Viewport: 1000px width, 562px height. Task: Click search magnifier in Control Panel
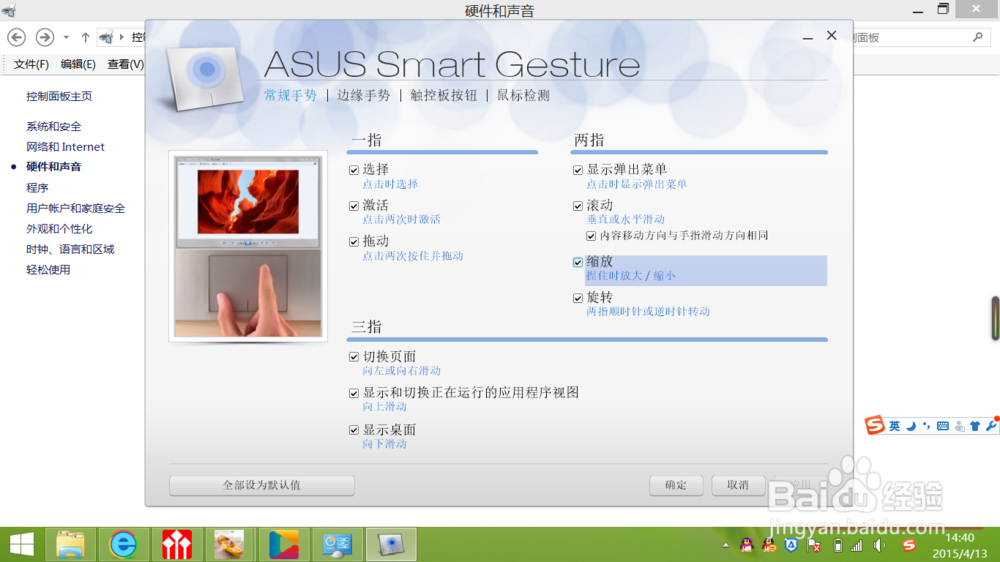(978, 38)
